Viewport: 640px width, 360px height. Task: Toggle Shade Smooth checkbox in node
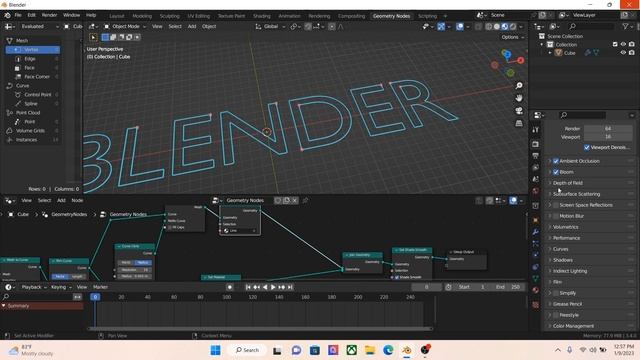[x=397, y=277]
